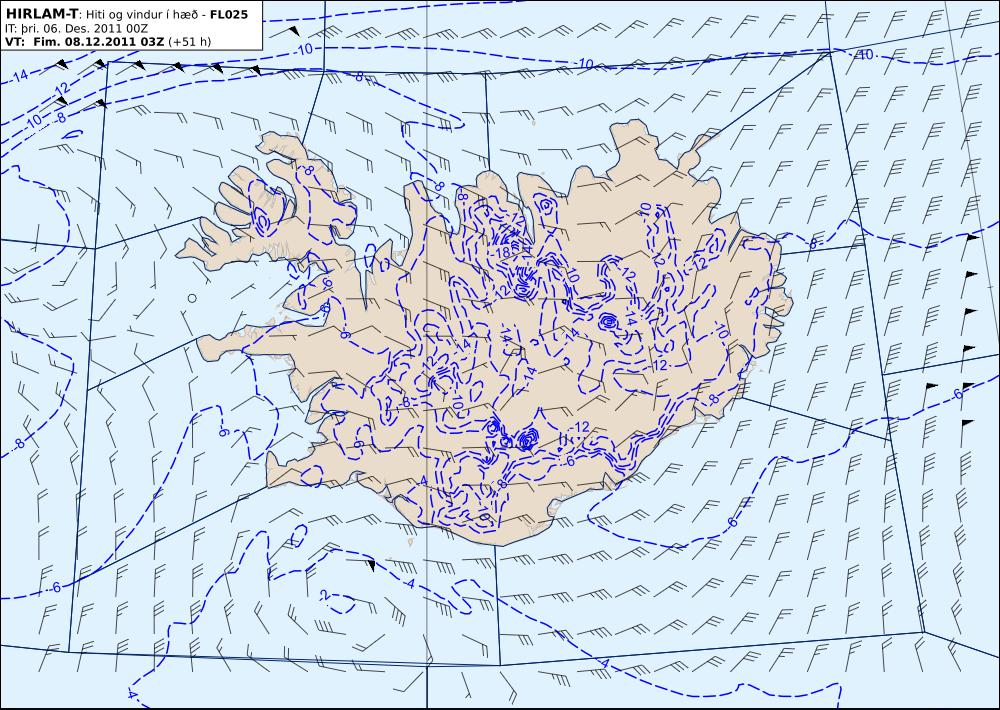Click the 'Hiti og vindur í hæð' caption
The width and height of the screenshot is (1000, 710).
click(x=143, y=15)
